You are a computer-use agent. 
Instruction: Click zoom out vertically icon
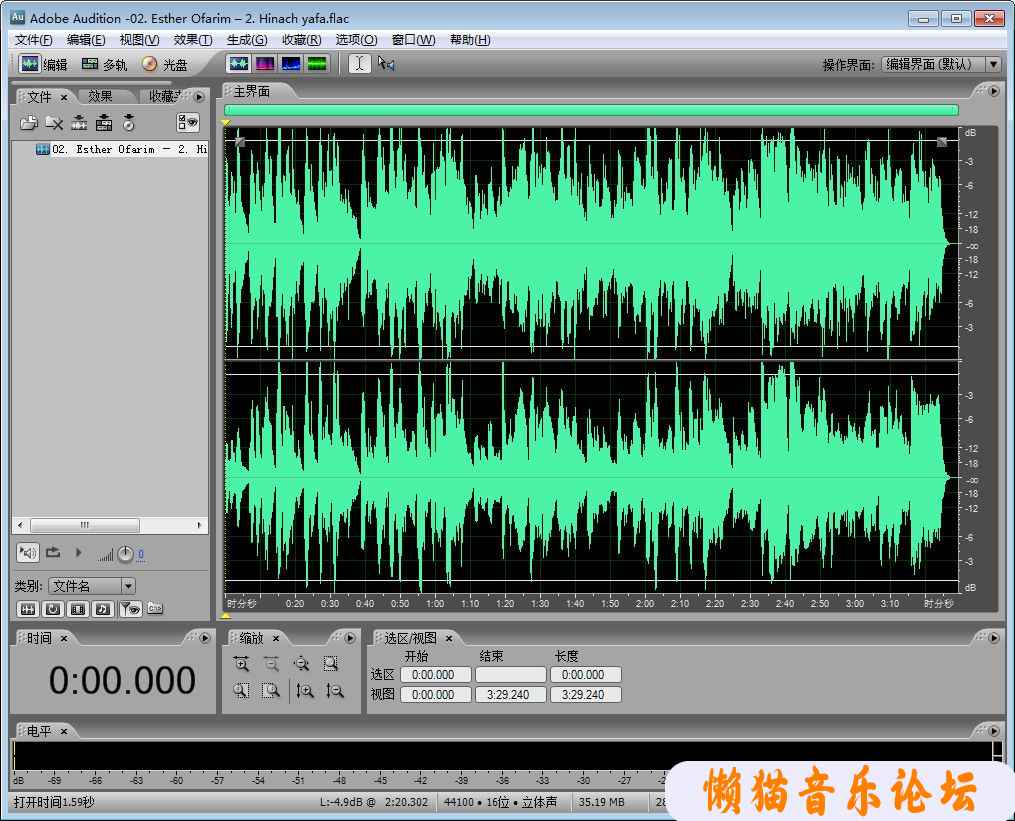tap(334, 691)
